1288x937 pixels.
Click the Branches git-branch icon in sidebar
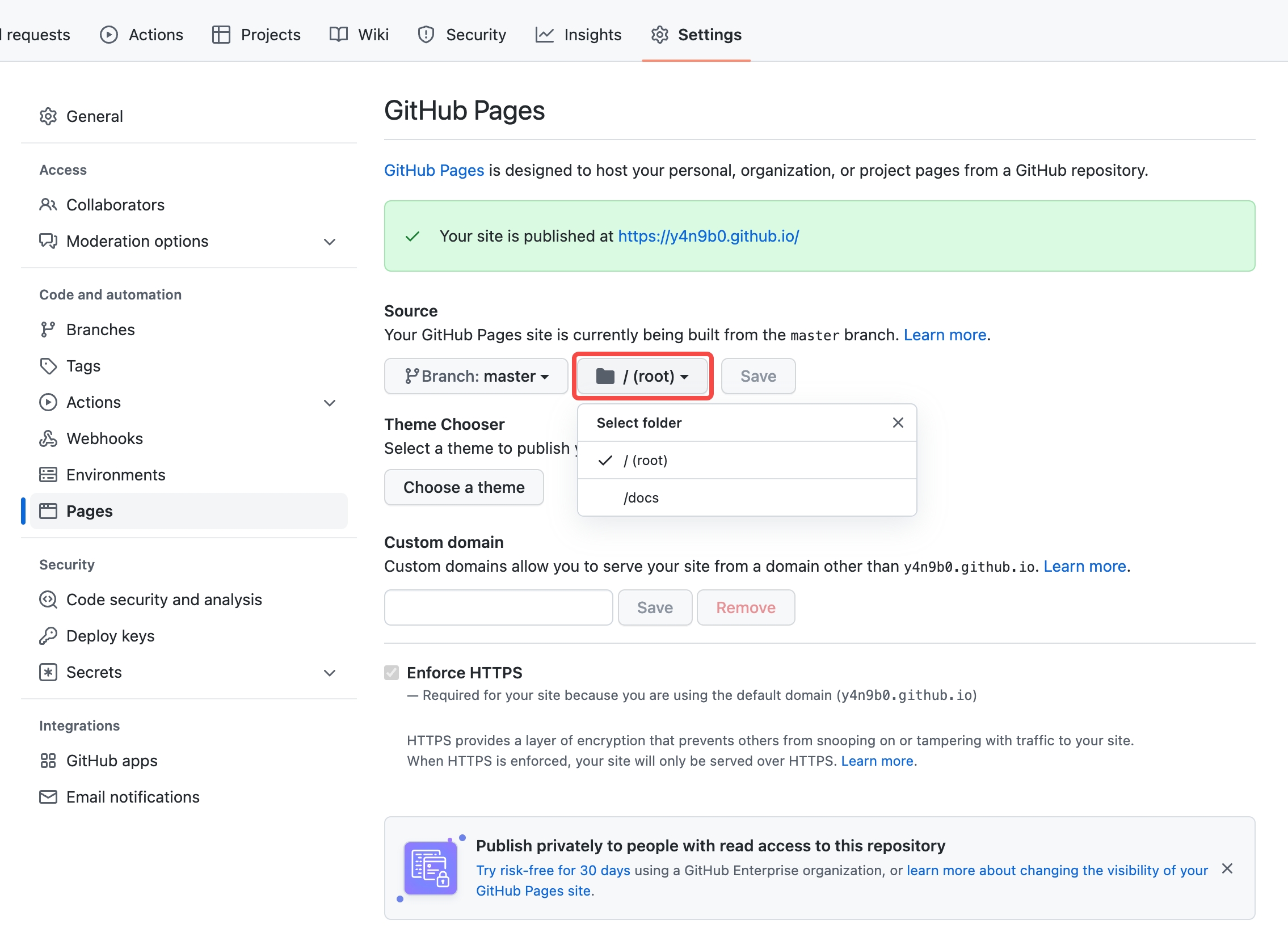pyautogui.click(x=48, y=330)
